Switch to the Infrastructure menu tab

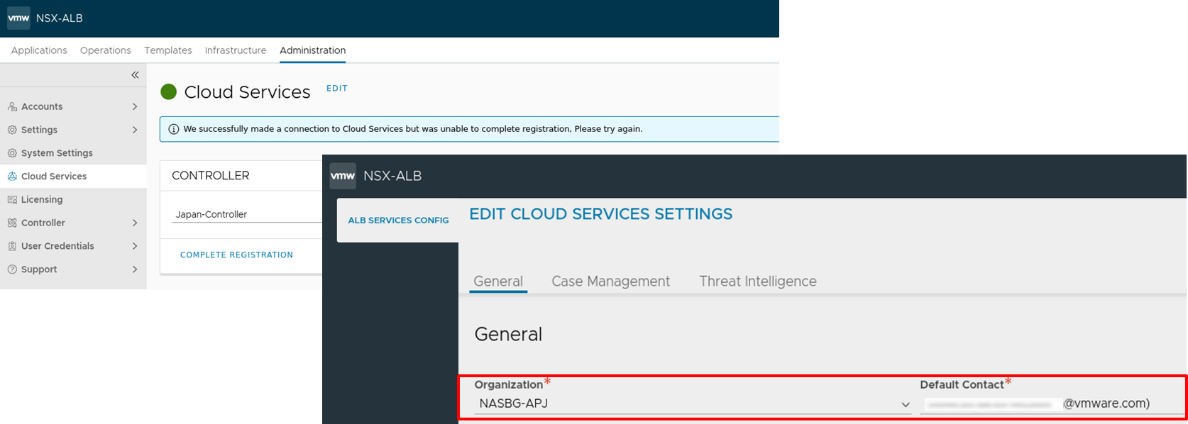235,51
